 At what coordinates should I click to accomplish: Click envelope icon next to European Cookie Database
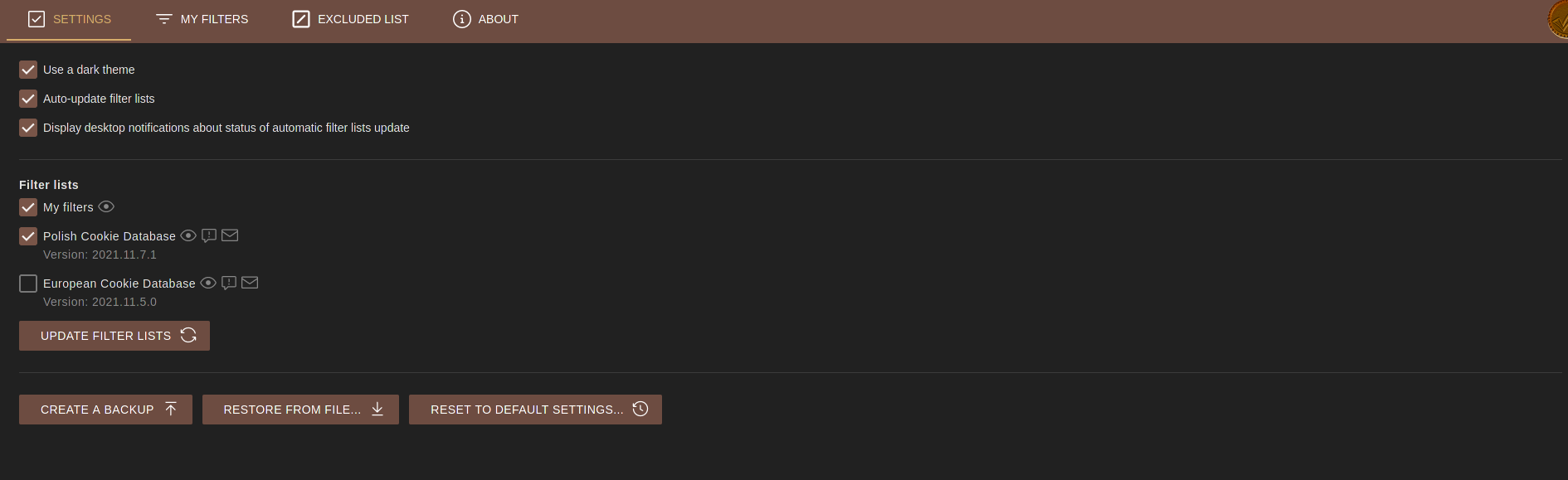250,283
